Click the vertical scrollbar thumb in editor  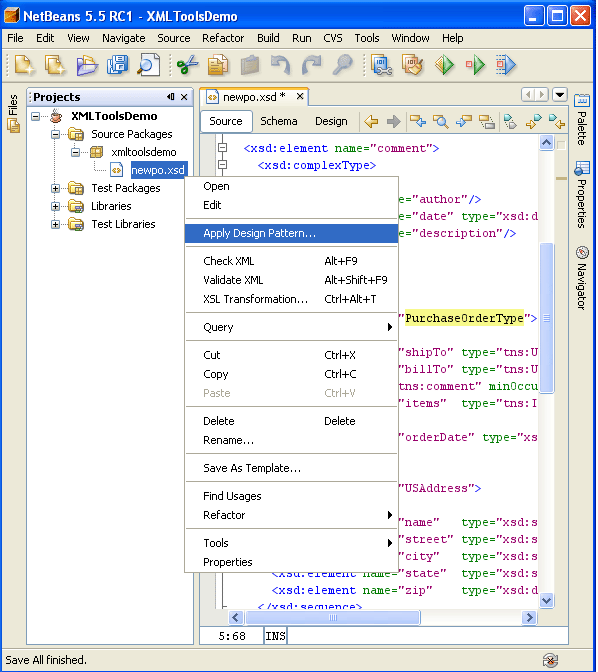click(x=547, y=317)
